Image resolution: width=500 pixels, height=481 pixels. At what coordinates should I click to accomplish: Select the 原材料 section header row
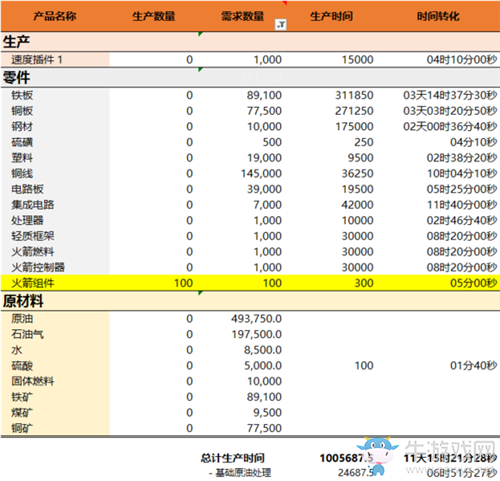[250, 301]
